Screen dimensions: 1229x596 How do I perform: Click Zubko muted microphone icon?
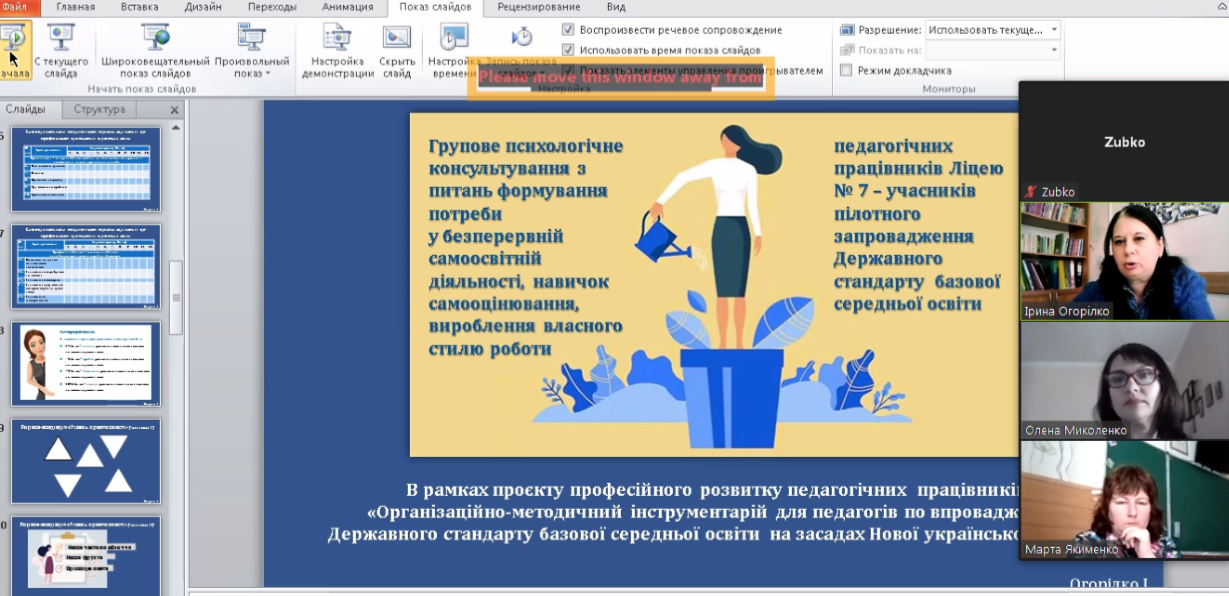tap(1030, 191)
